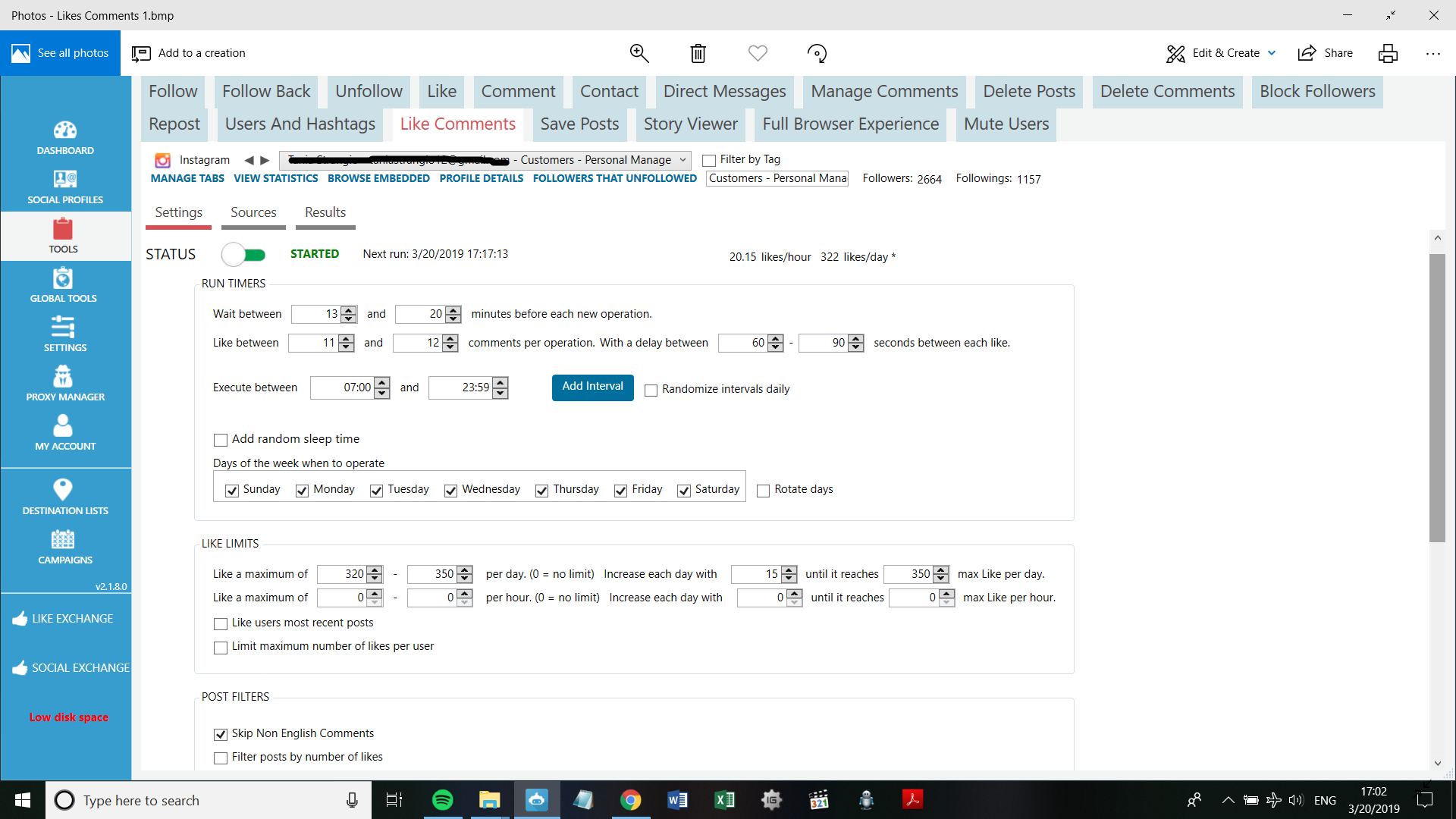Viewport: 1456px width, 819px height.
Task: Increase the Wait between minimum value
Action: coord(349,310)
